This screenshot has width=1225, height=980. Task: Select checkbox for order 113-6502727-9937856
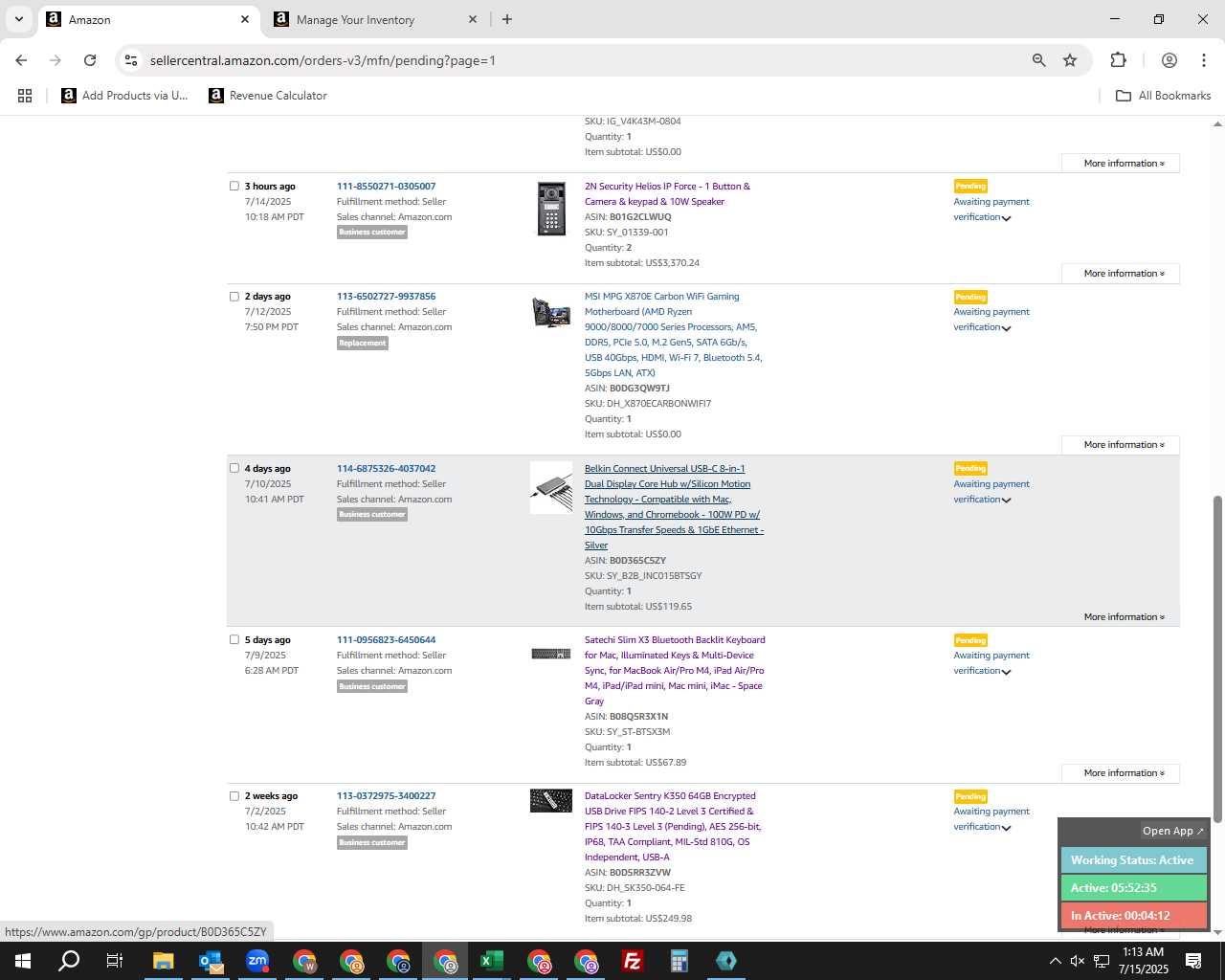point(234,296)
